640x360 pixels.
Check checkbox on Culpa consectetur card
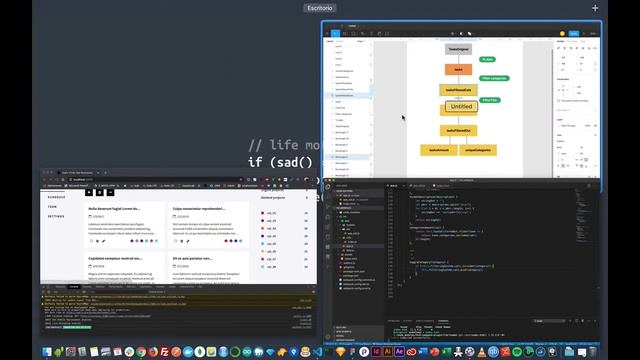(x=176, y=241)
